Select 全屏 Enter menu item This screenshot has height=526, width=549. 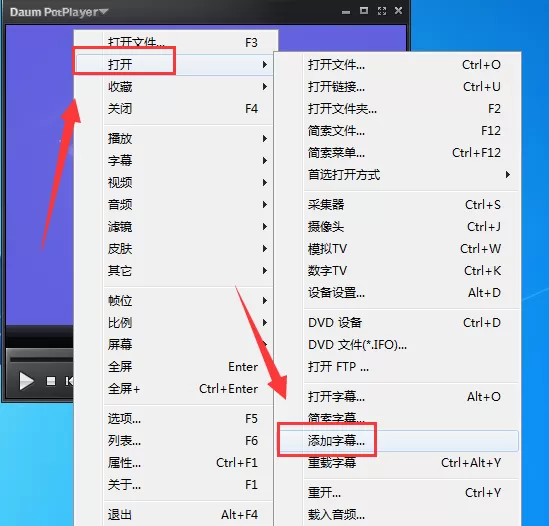174,367
